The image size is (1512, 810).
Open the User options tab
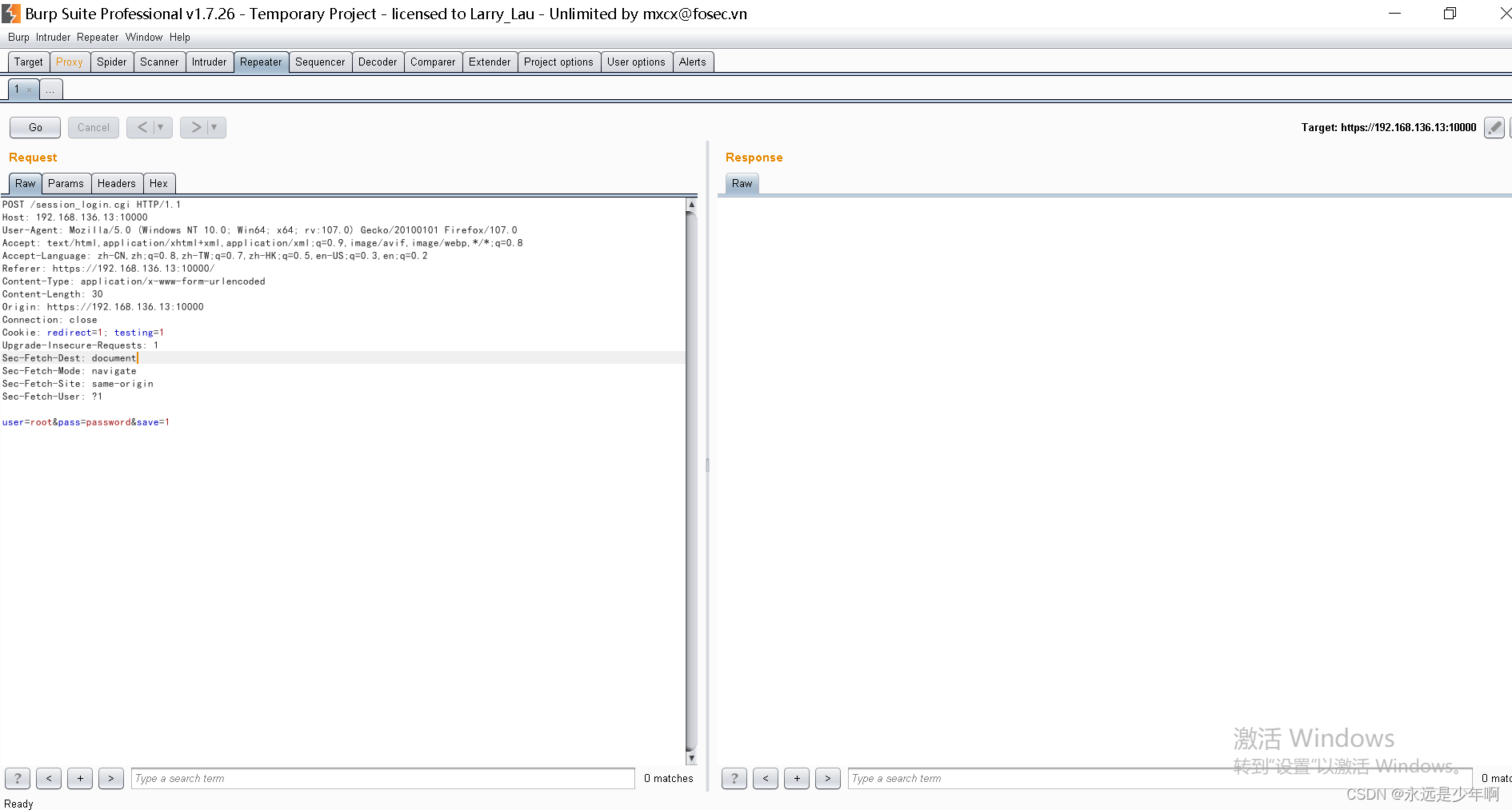tap(636, 62)
